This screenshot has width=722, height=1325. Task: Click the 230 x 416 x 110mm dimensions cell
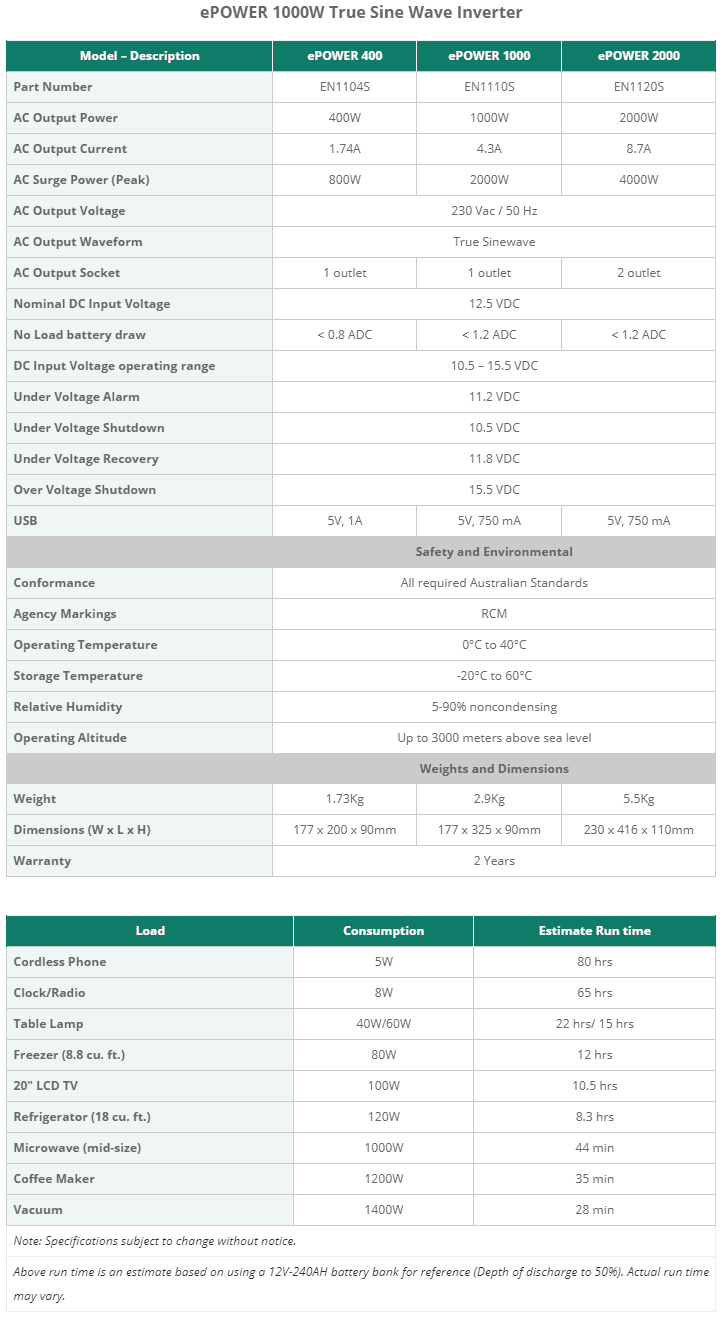click(639, 830)
